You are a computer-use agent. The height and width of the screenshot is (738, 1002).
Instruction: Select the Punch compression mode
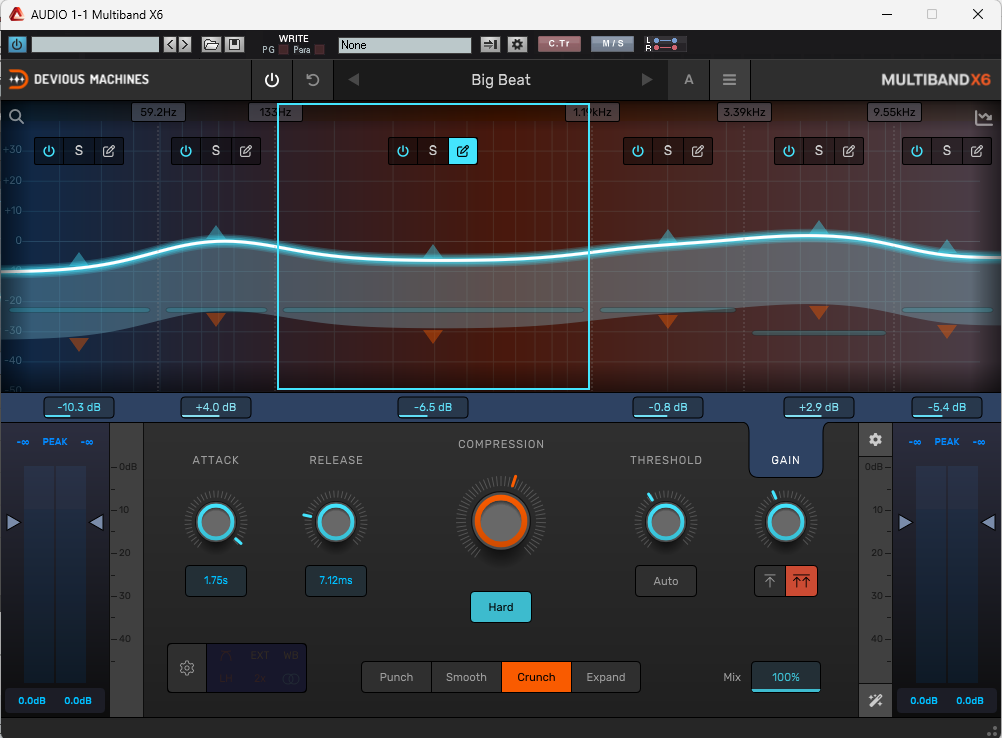[x=396, y=677]
